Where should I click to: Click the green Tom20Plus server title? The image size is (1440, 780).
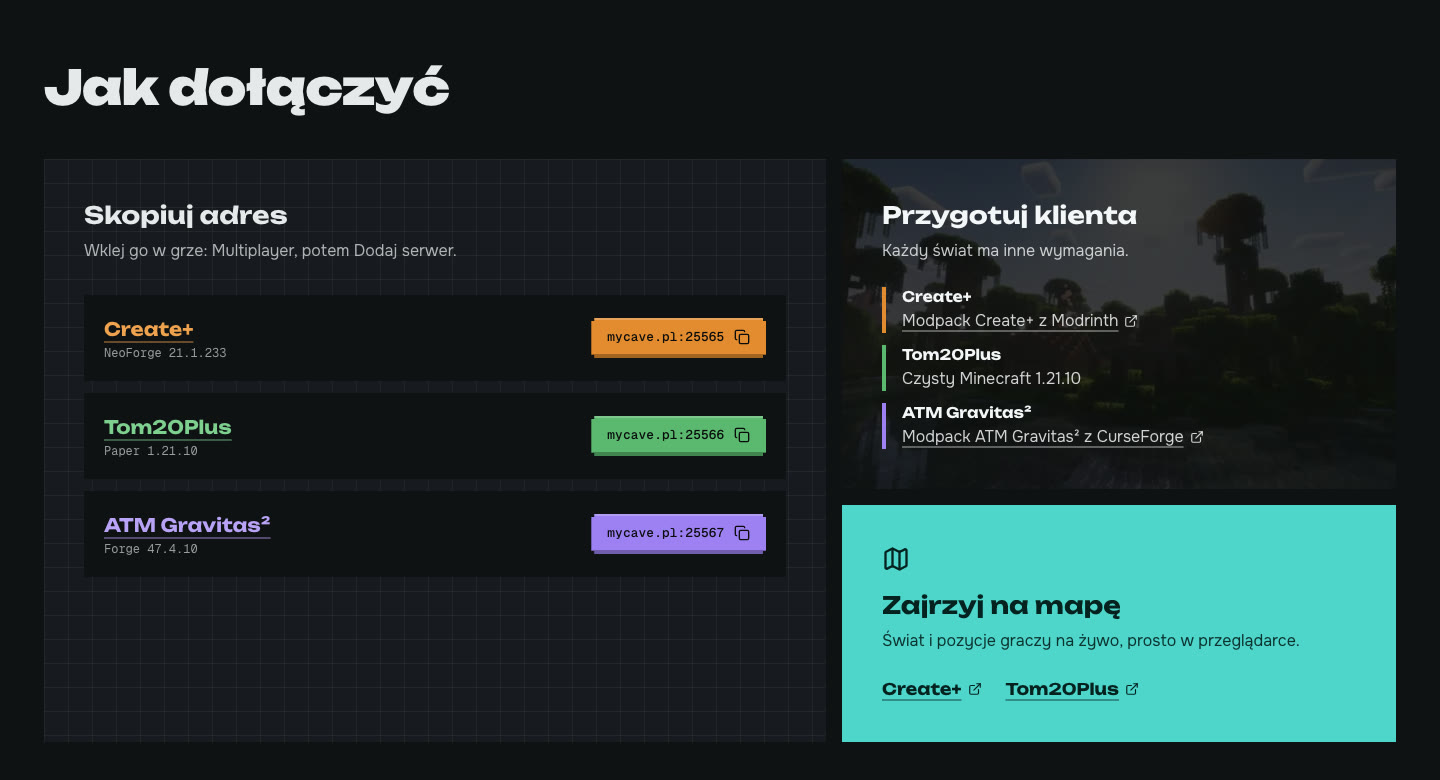pyautogui.click(x=168, y=427)
